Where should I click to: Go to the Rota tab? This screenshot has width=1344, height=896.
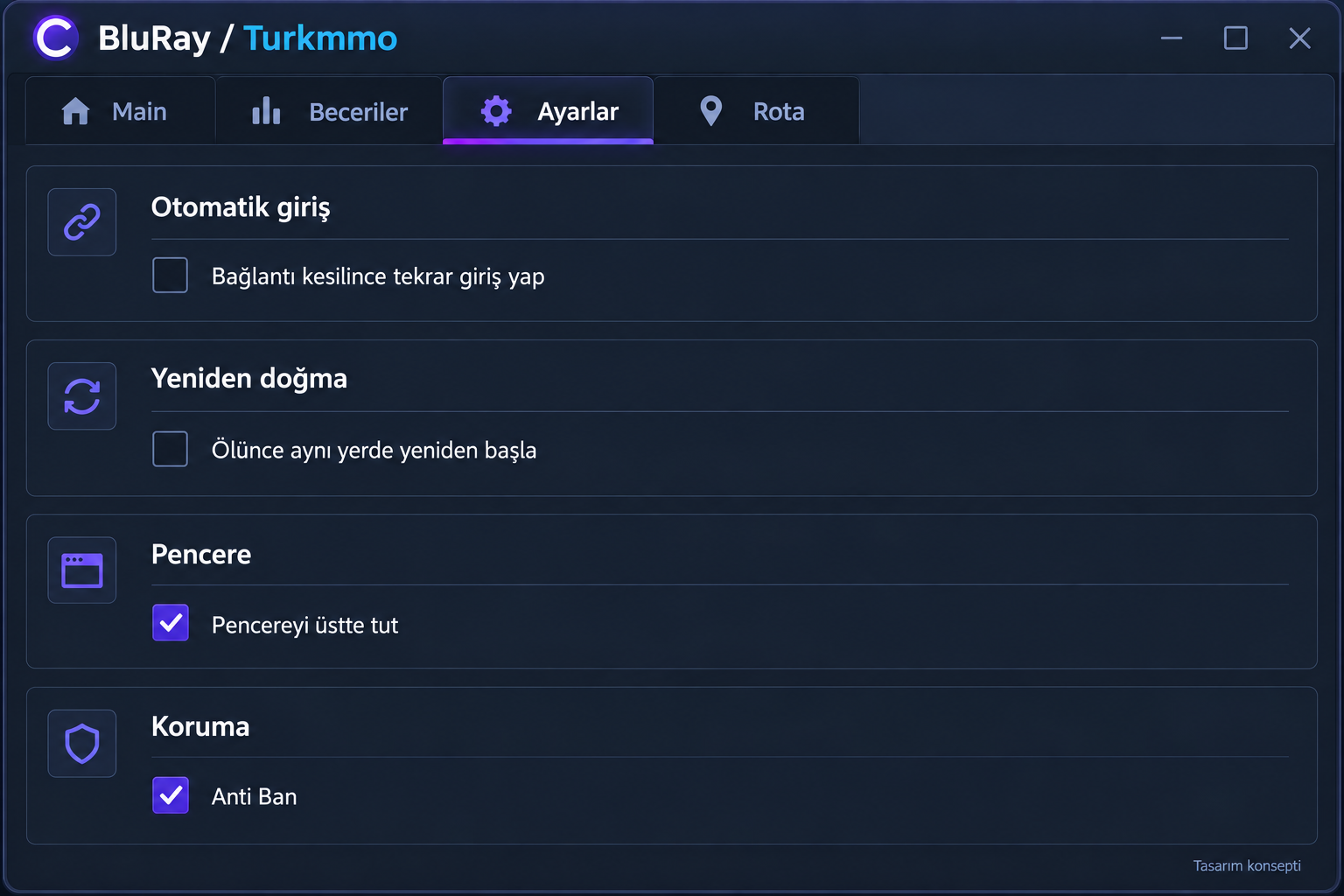tap(756, 110)
